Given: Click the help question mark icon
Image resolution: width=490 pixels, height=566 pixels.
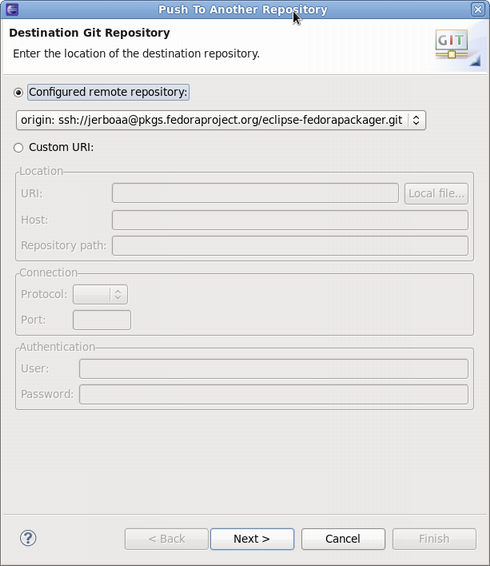Looking at the screenshot, I should pyautogui.click(x=28, y=538).
